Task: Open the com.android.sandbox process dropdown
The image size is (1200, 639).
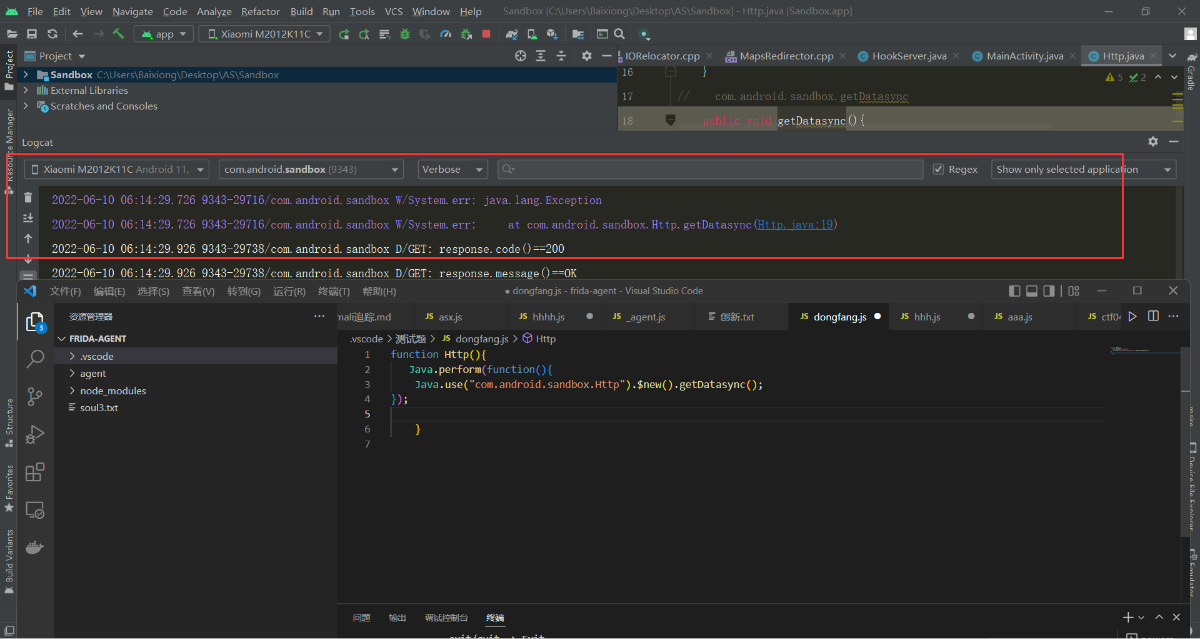Action: 311,169
